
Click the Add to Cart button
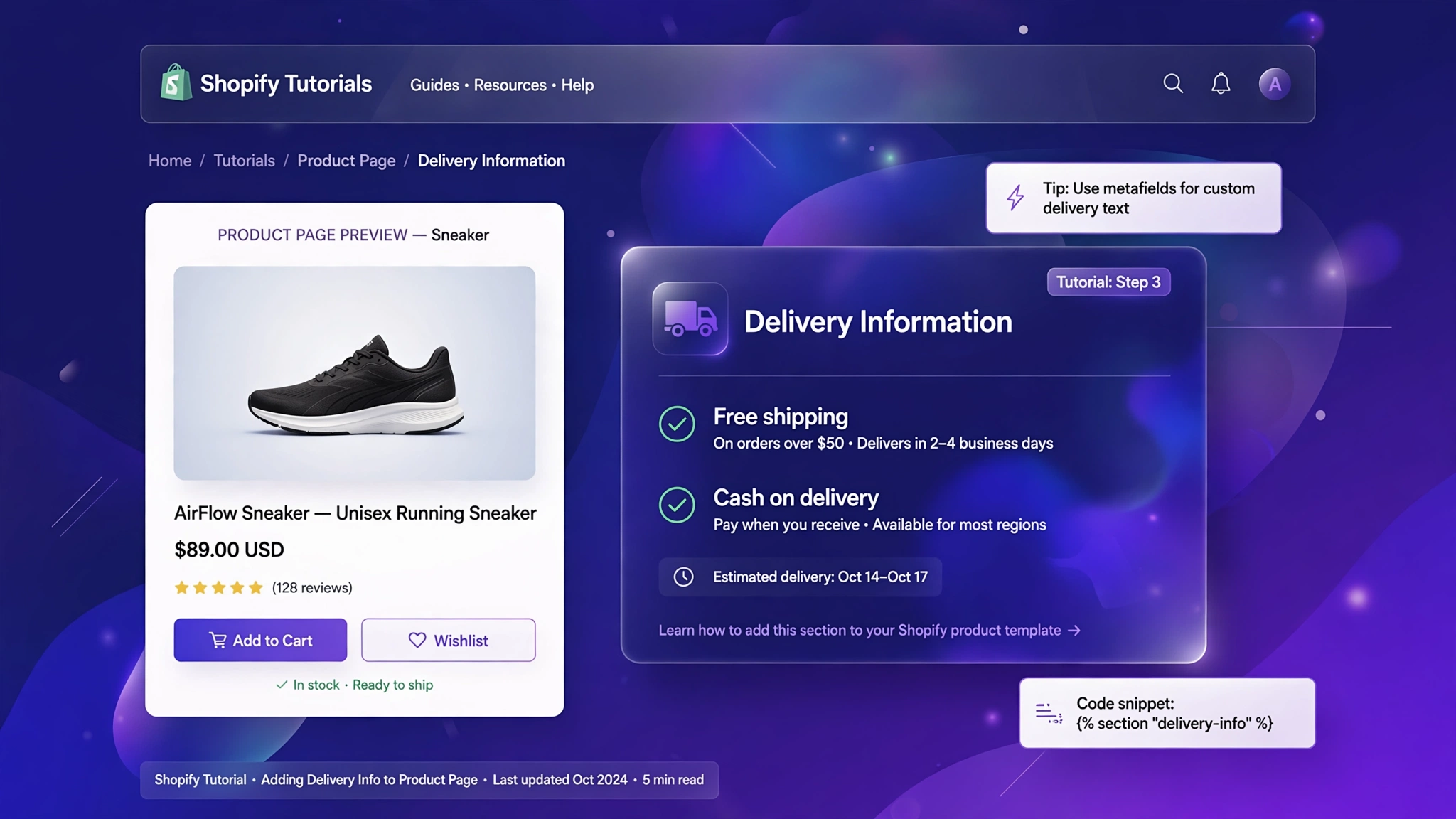pyautogui.click(x=260, y=640)
